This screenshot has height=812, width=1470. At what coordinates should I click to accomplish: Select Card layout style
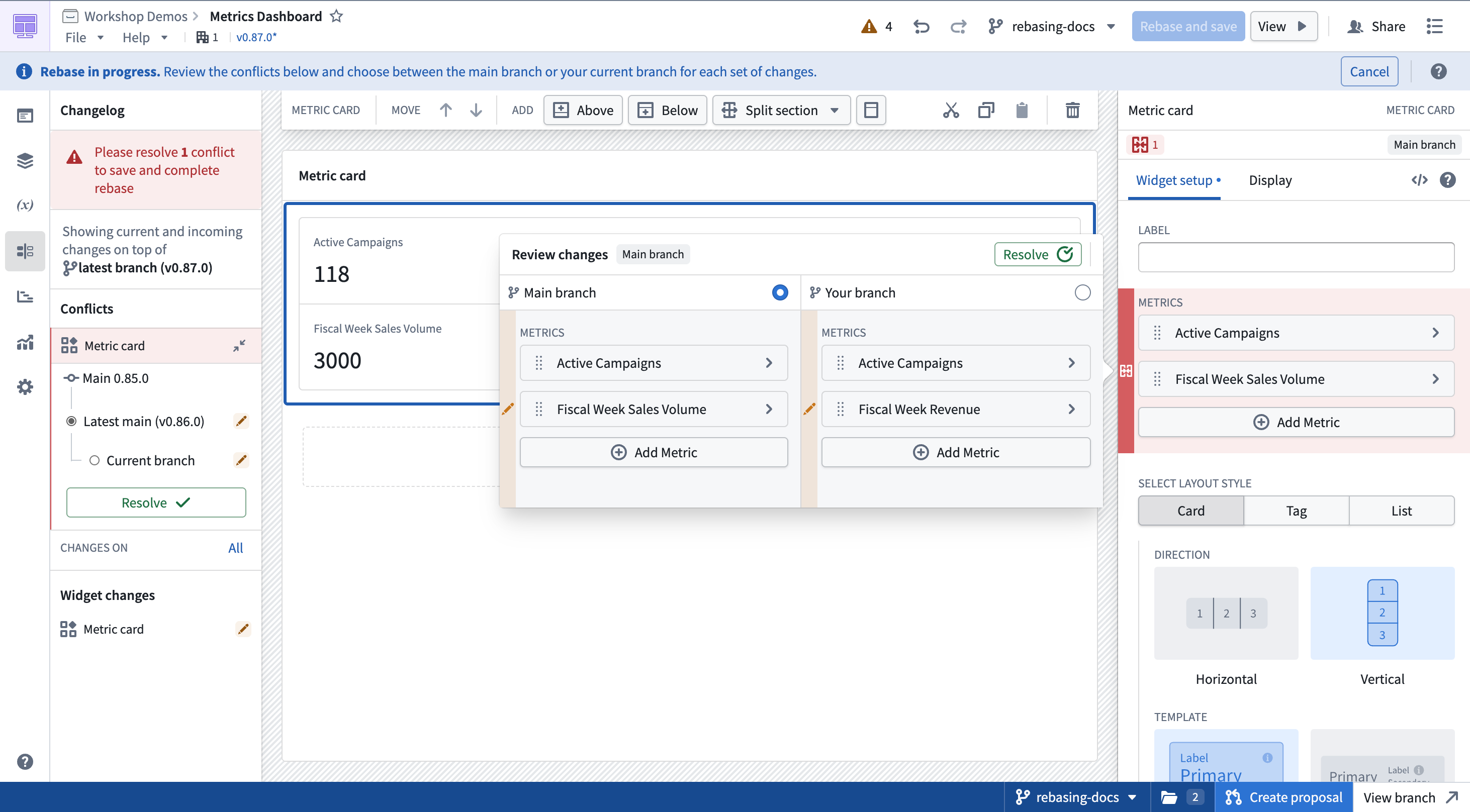(1190, 511)
